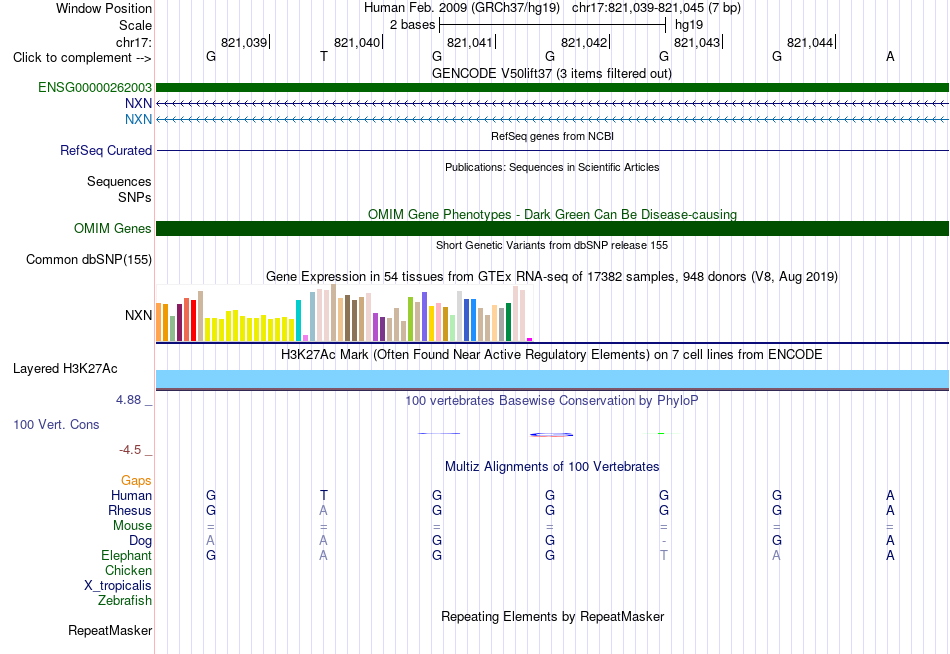Click the '2 bases' scale bar
Viewport: 950px width, 654px height.
click(552, 25)
